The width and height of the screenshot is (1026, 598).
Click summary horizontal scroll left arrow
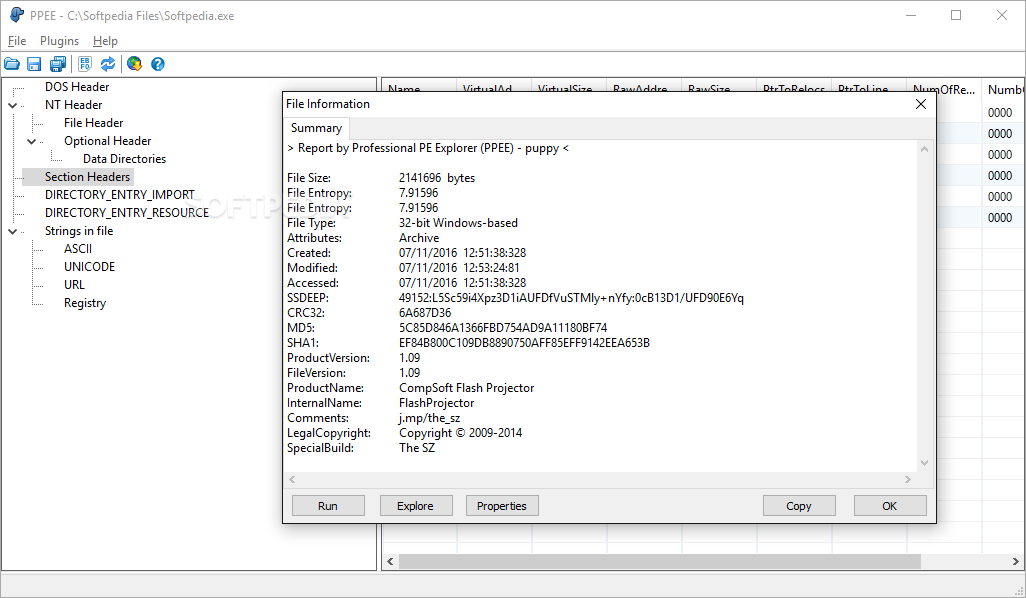[x=292, y=480]
